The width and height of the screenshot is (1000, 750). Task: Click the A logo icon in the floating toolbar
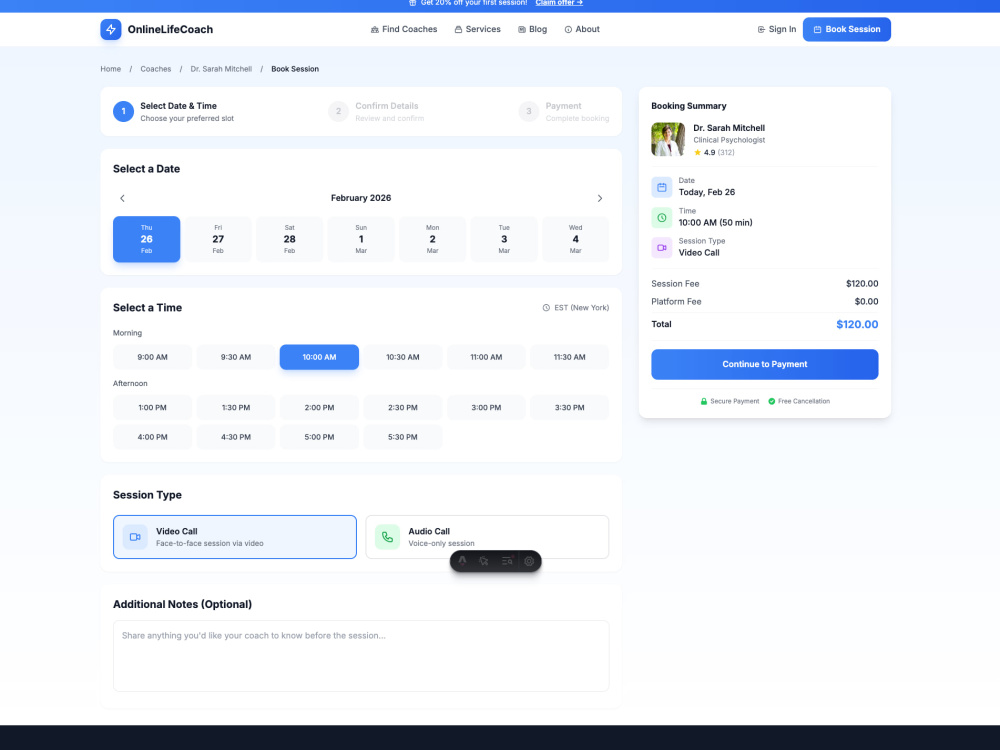pos(462,561)
